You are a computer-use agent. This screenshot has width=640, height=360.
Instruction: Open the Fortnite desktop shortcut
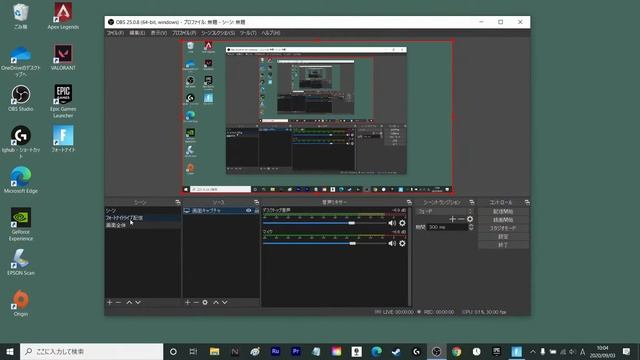[63, 139]
